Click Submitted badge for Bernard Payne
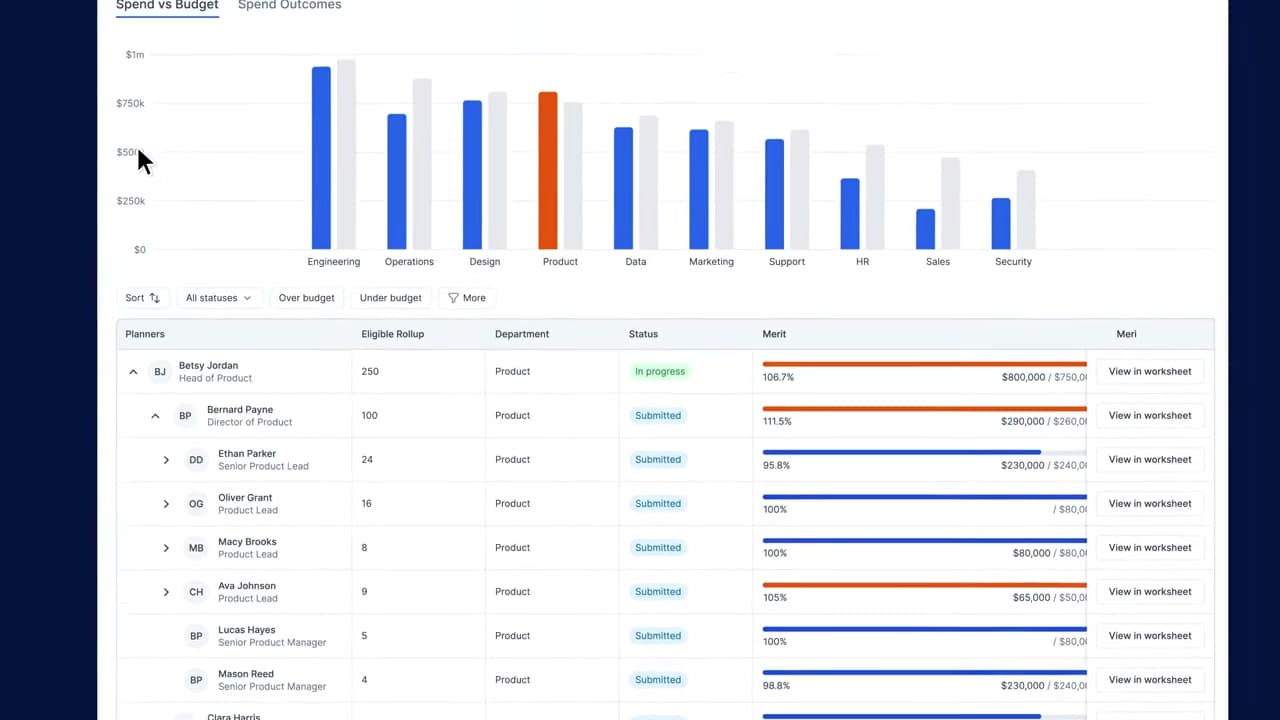The height and width of the screenshot is (720, 1280). point(658,416)
